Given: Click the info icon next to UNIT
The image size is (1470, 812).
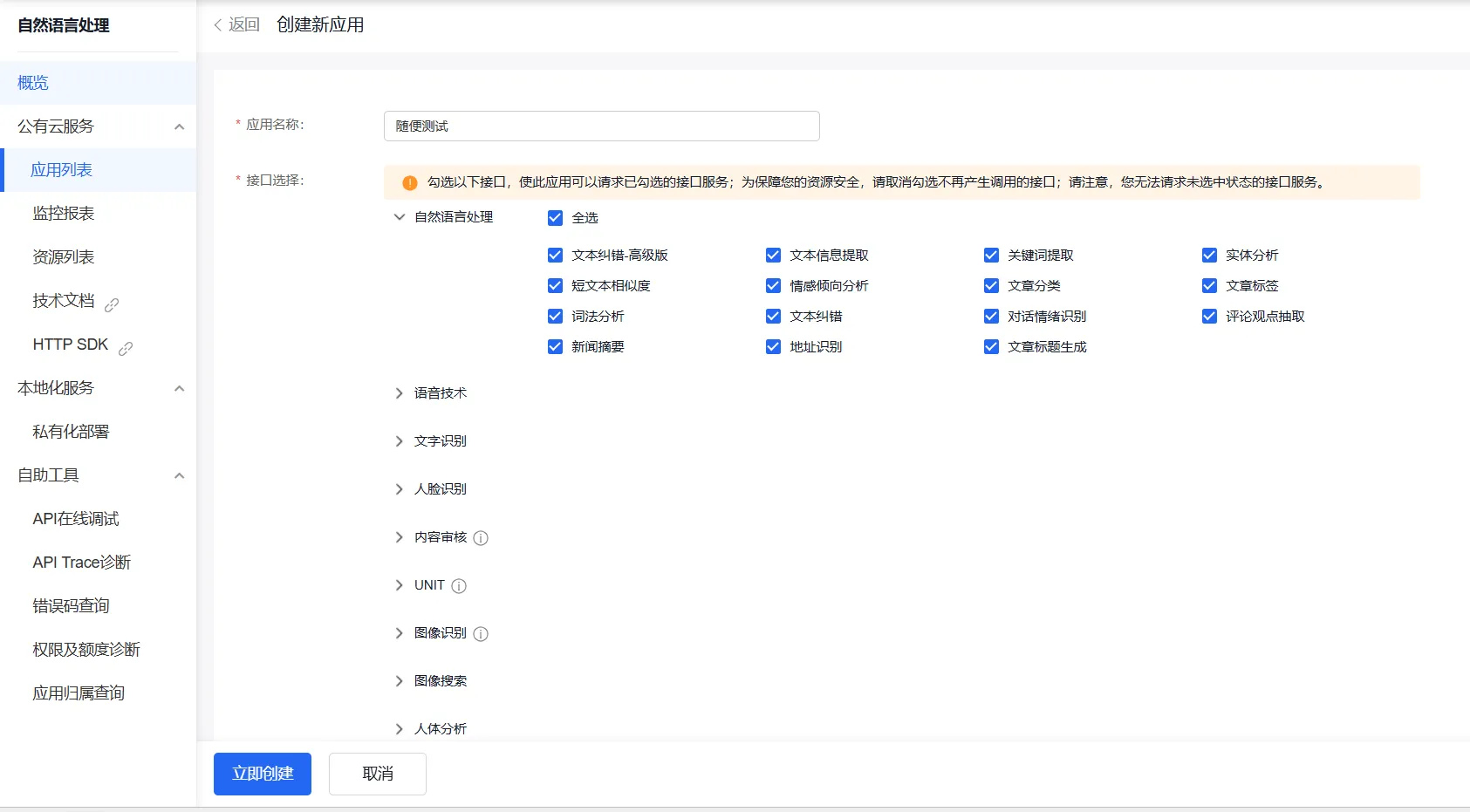Looking at the screenshot, I should (x=459, y=586).
